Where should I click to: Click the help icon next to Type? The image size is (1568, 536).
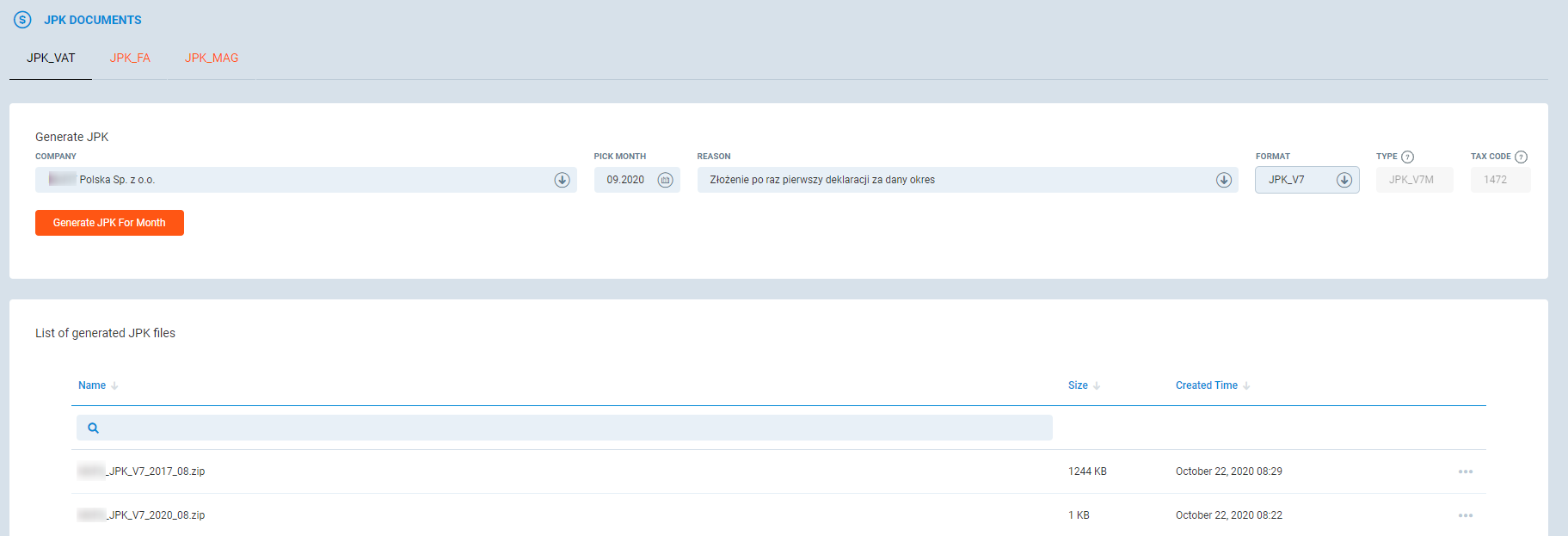1407,157
